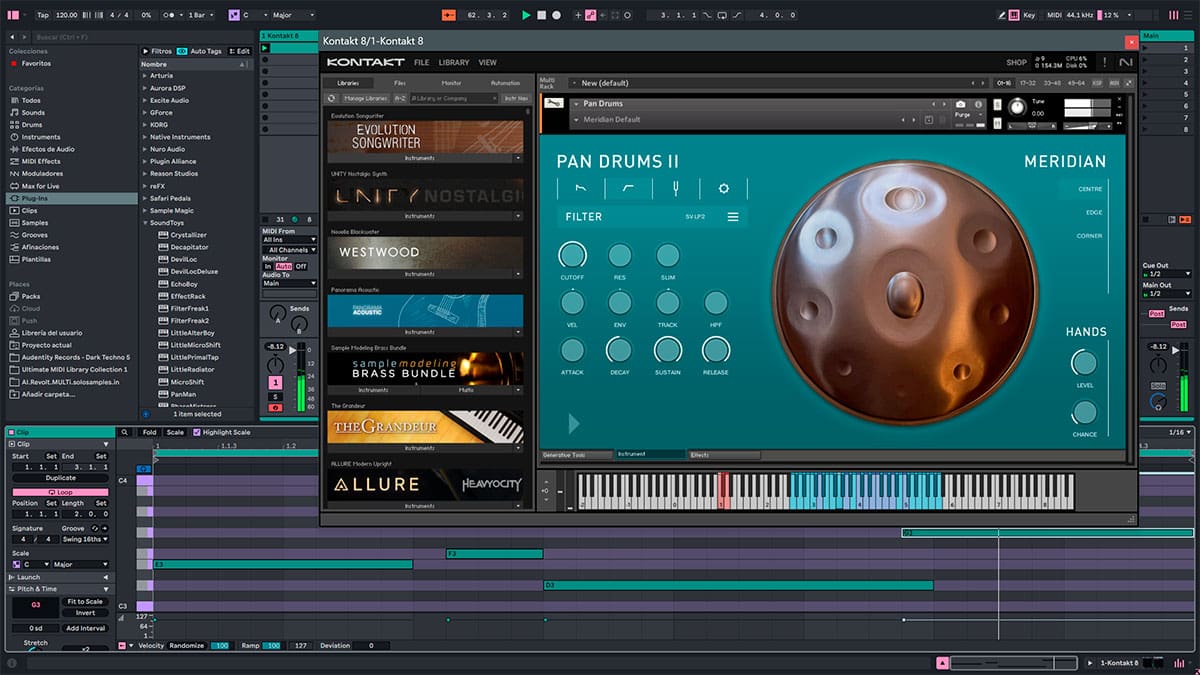Open the Allure library thumbnail
Image resolution: width=1200 pixels, height=675 pixels.
[426, 485]
